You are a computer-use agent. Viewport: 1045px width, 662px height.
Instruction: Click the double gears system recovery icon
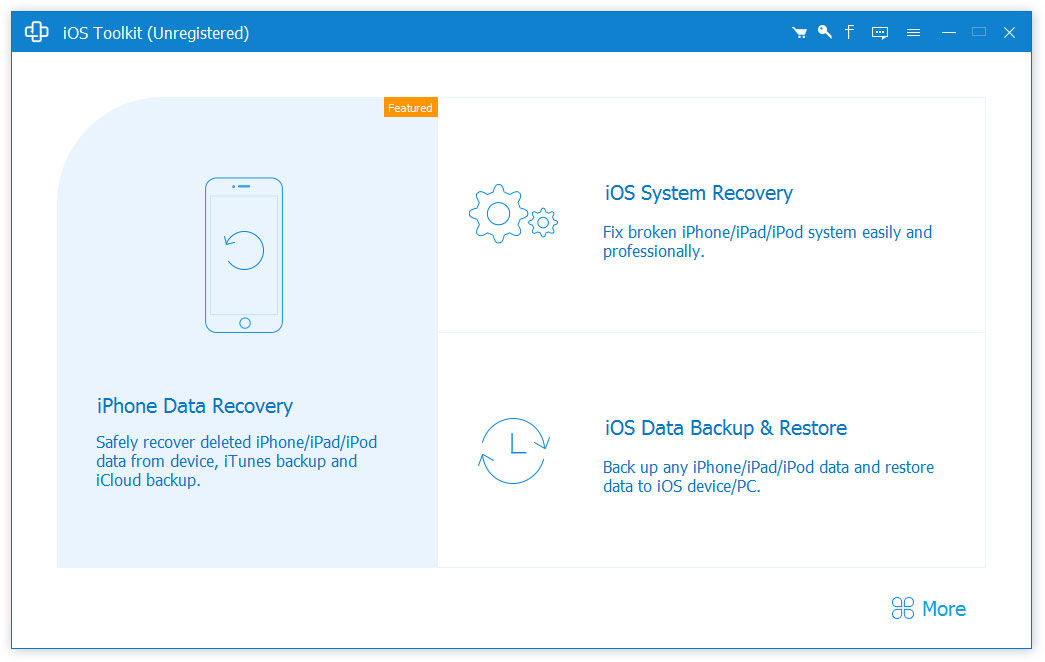(512, 214)
